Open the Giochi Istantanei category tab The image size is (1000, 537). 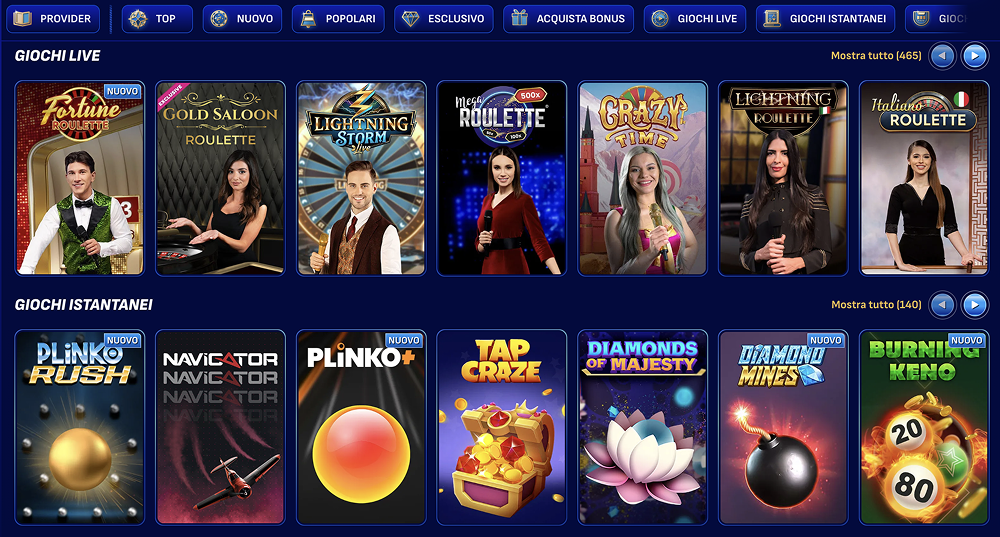click(825, 19)
